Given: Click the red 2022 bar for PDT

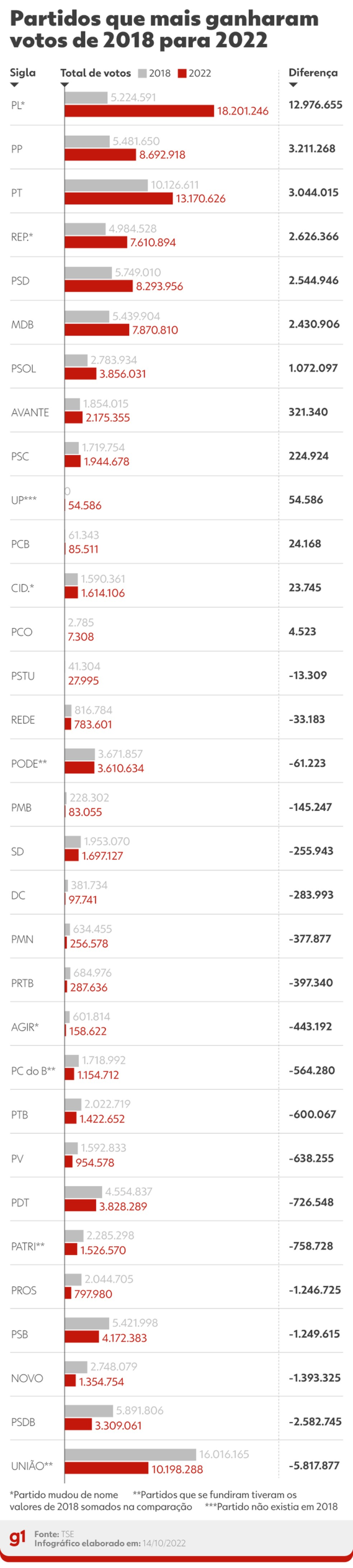Looking at the screenshot, I should pos(80,1206).
